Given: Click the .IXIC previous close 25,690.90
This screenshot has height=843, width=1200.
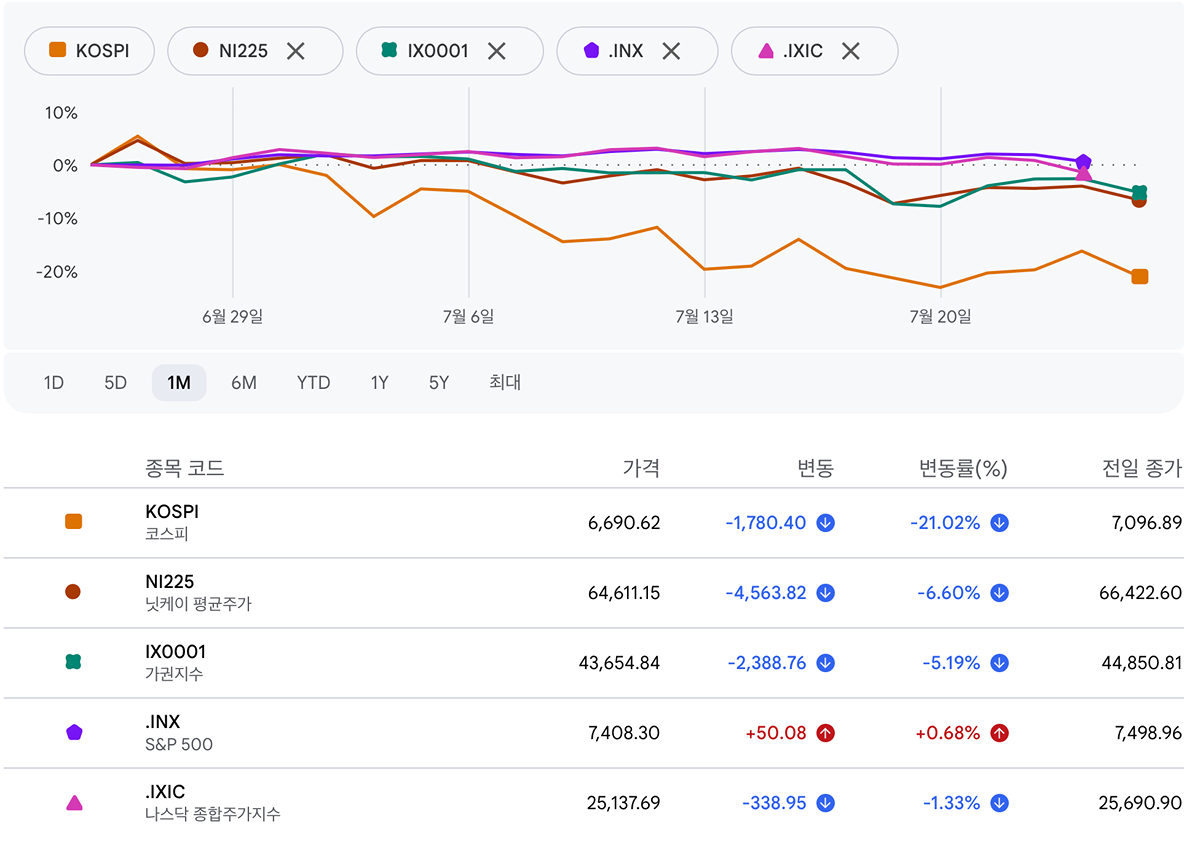Looking at the screenshot, I should pos(1141,803).
